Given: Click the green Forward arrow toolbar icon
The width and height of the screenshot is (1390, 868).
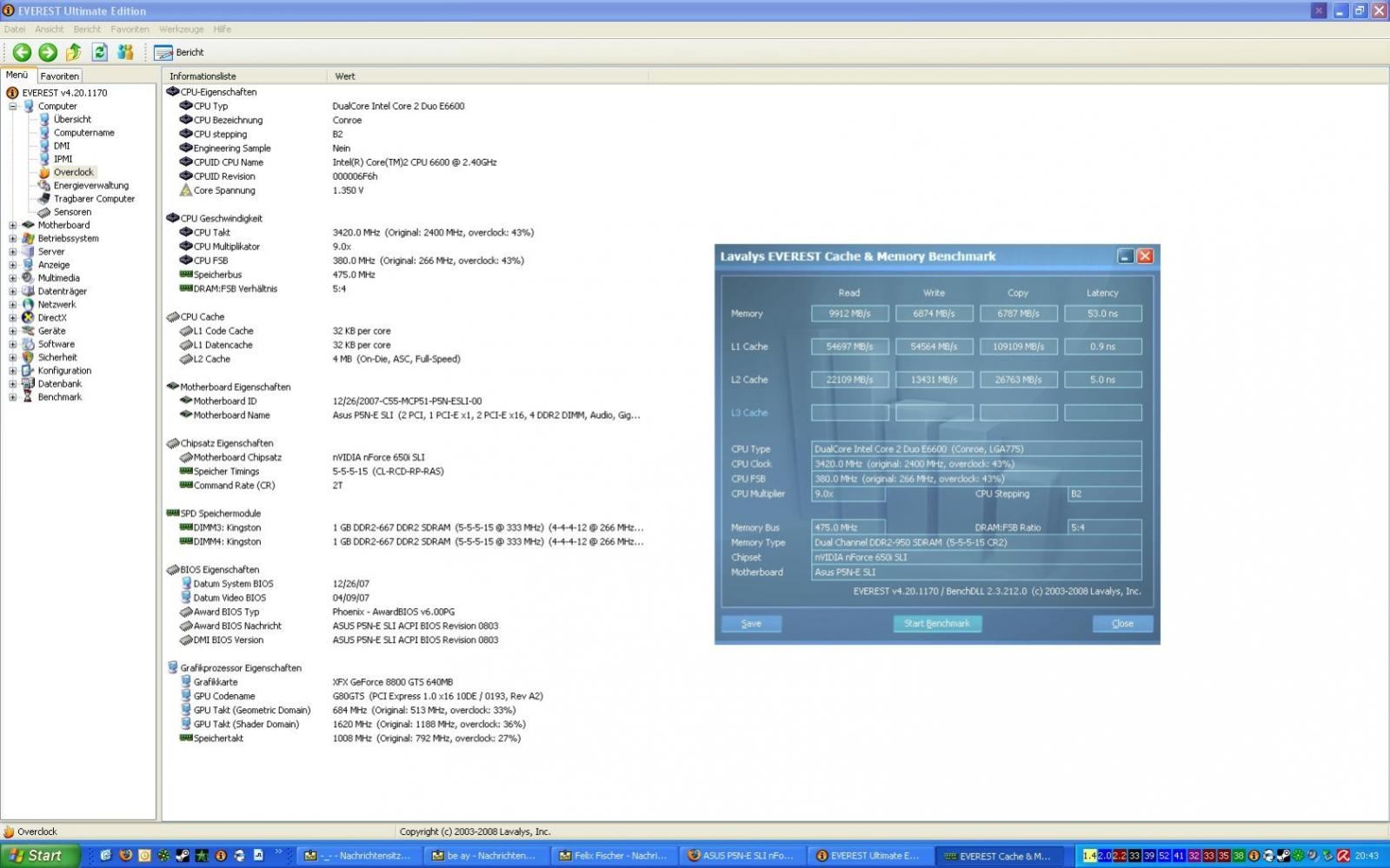Looking at the screenshot, I should [x=48, y=52].
